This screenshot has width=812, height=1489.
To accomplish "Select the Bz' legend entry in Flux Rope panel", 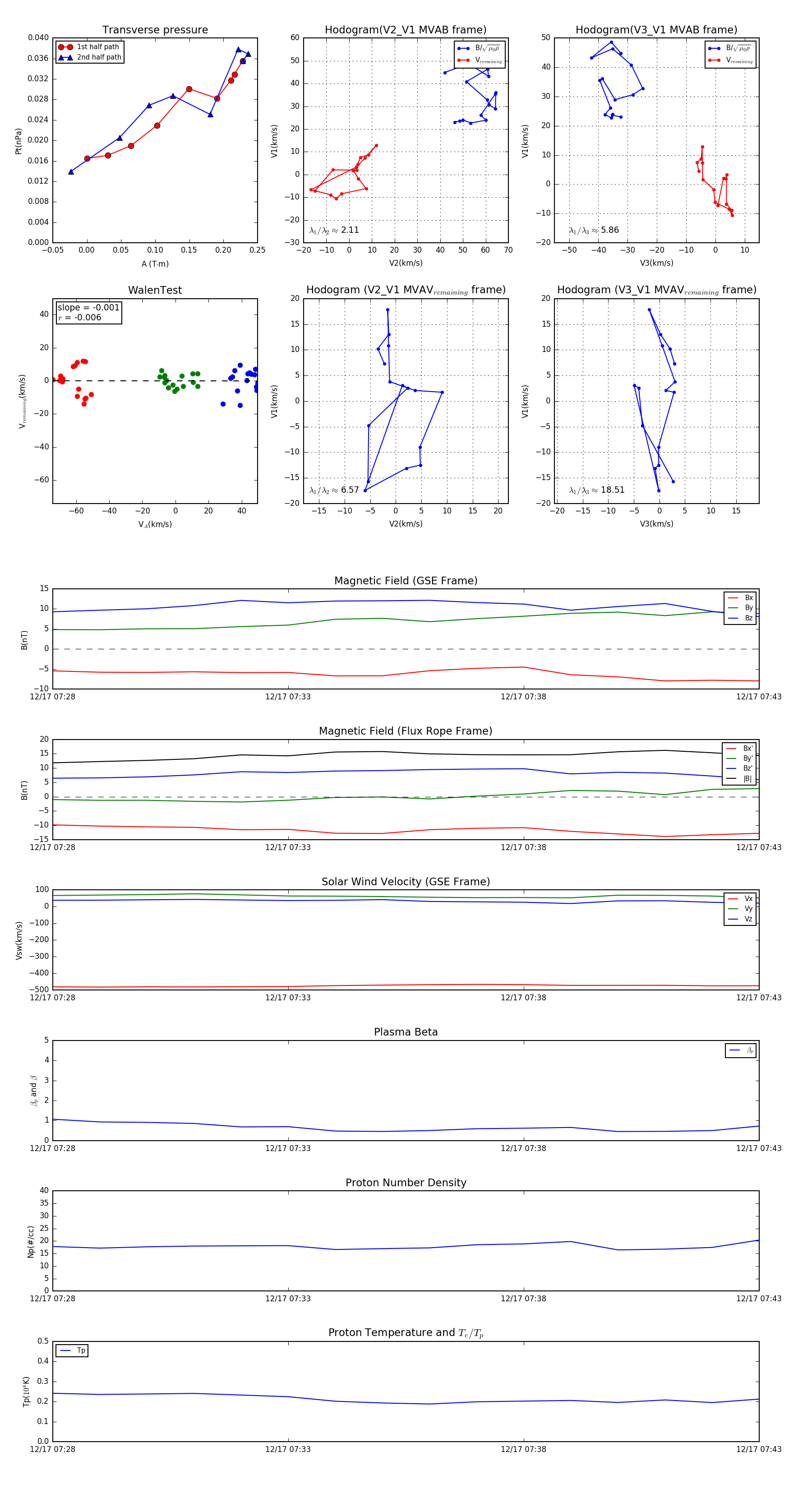I will click(x=740, y=768).
